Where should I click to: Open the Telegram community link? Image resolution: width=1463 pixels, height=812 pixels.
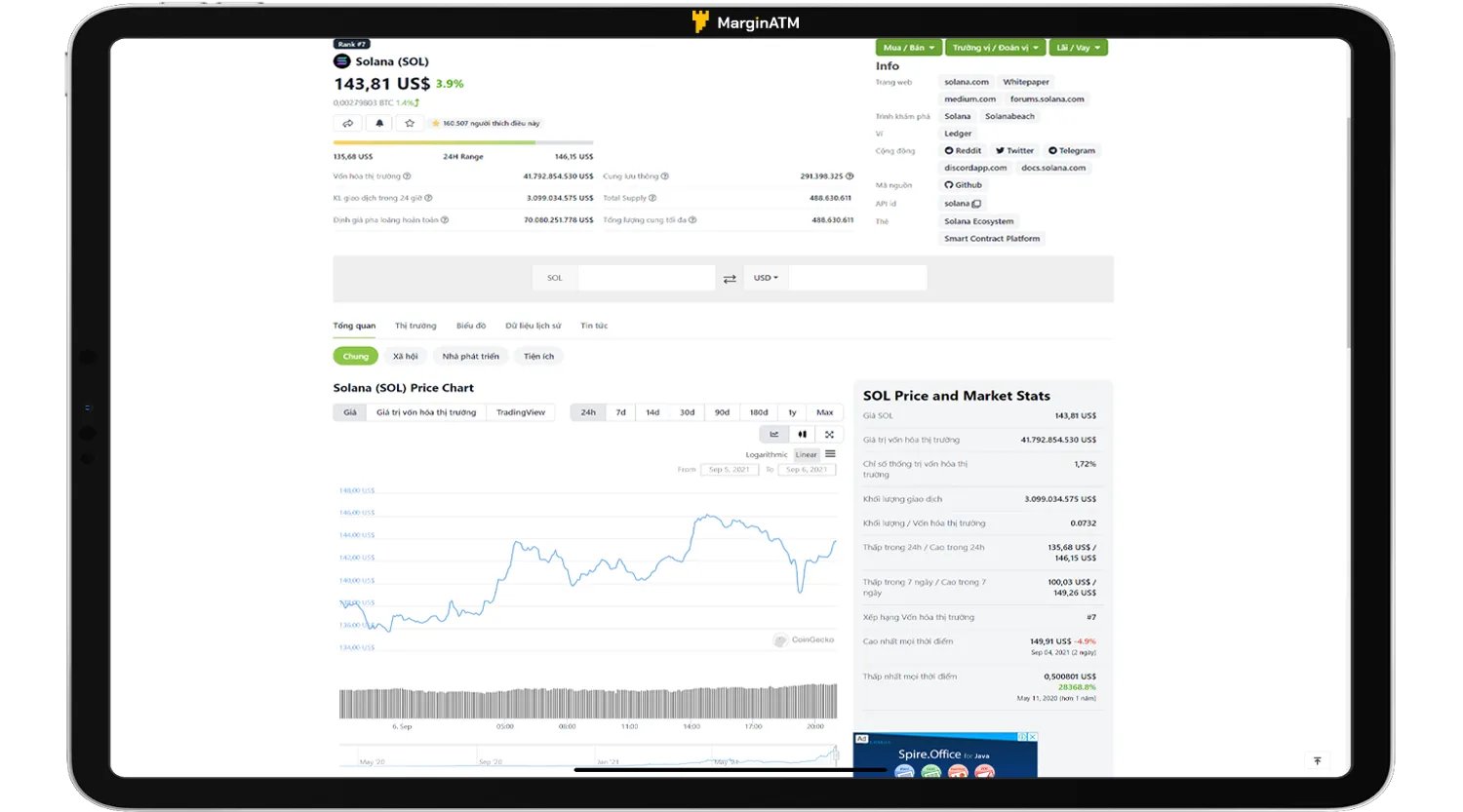click(1072, 151)
